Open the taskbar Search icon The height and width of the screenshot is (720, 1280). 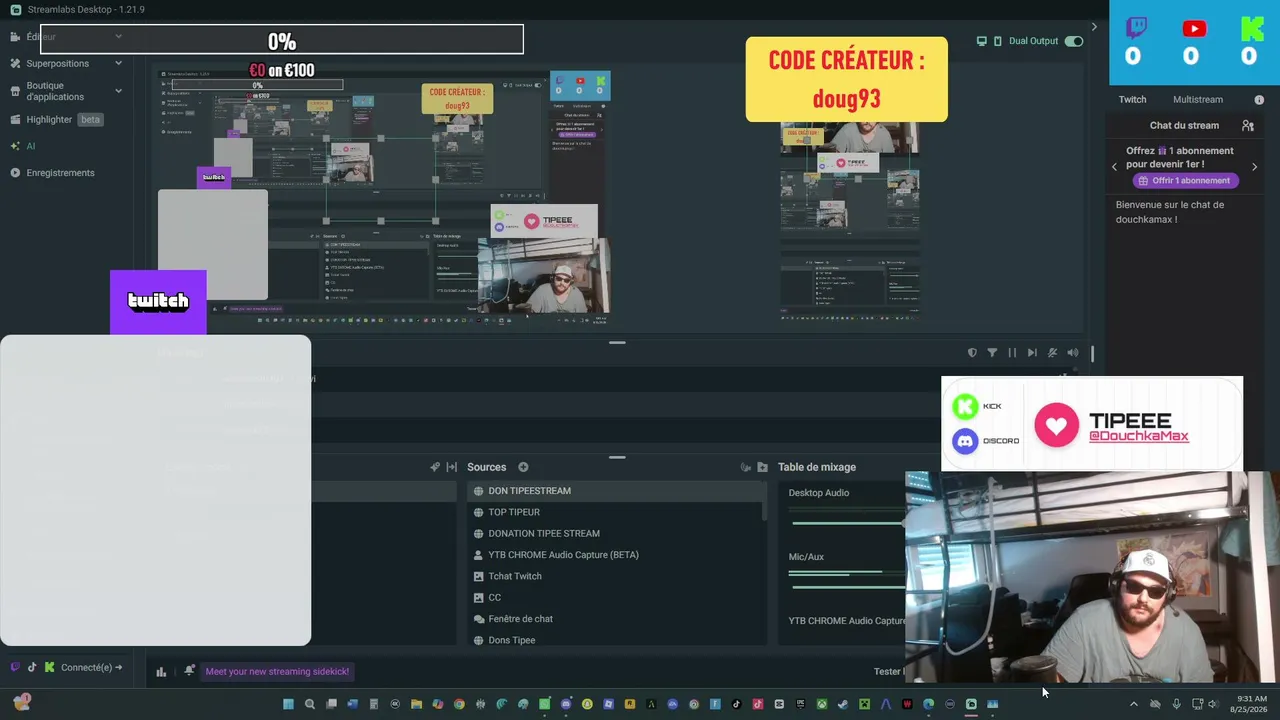(x=310, y=704)
